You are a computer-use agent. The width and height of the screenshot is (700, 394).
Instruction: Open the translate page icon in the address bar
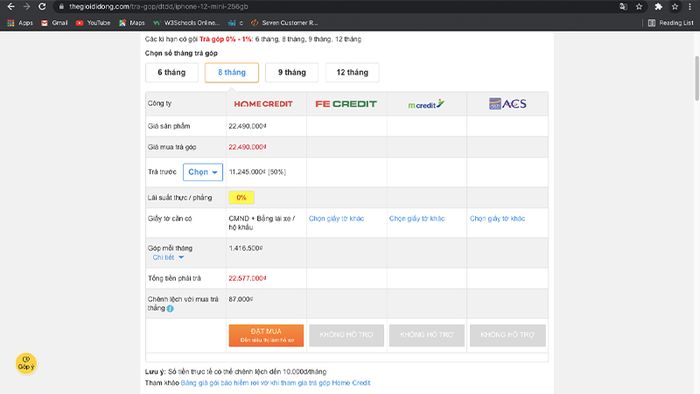623,7
